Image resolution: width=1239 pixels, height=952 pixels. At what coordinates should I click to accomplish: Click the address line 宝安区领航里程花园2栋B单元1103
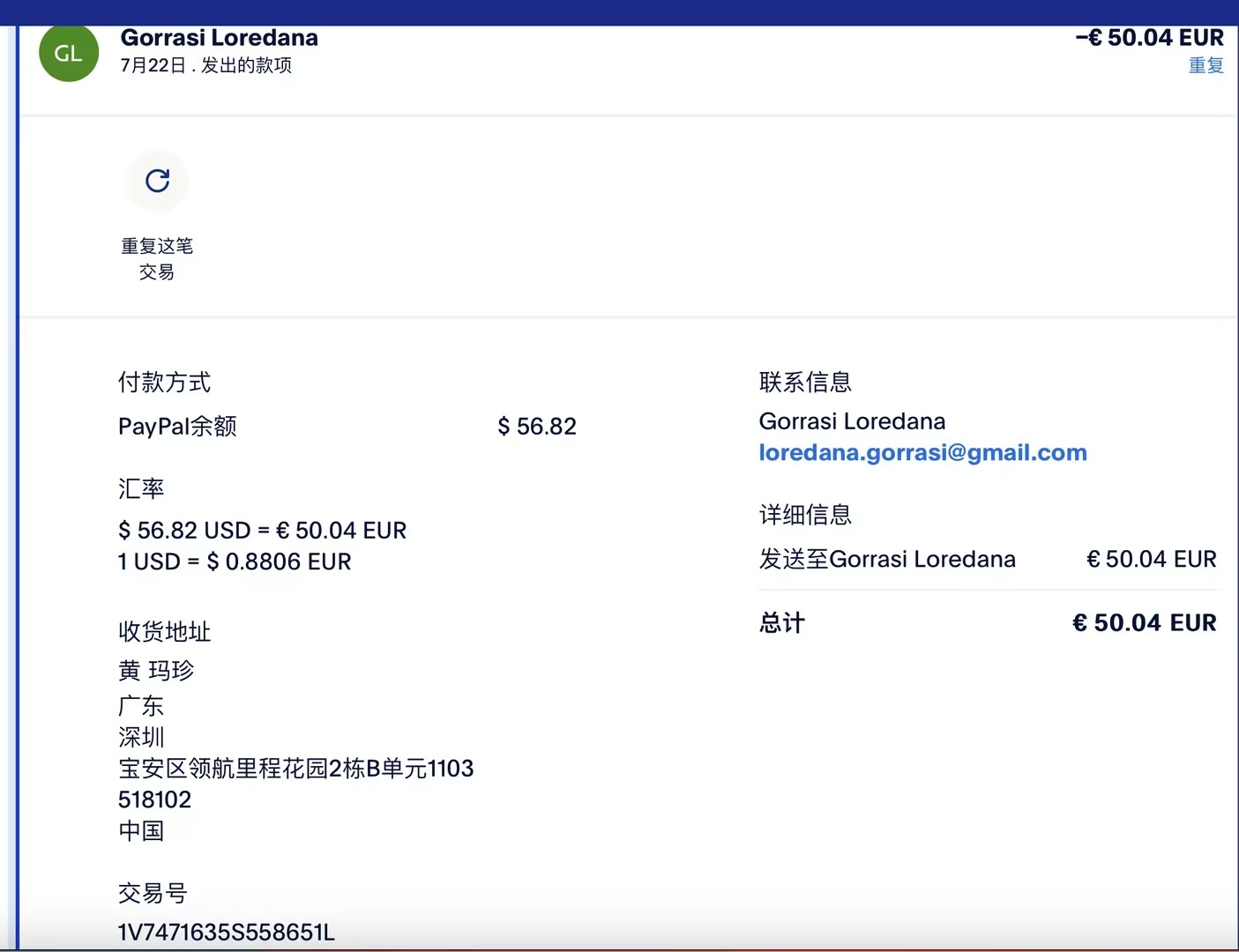tap(295, 769)
